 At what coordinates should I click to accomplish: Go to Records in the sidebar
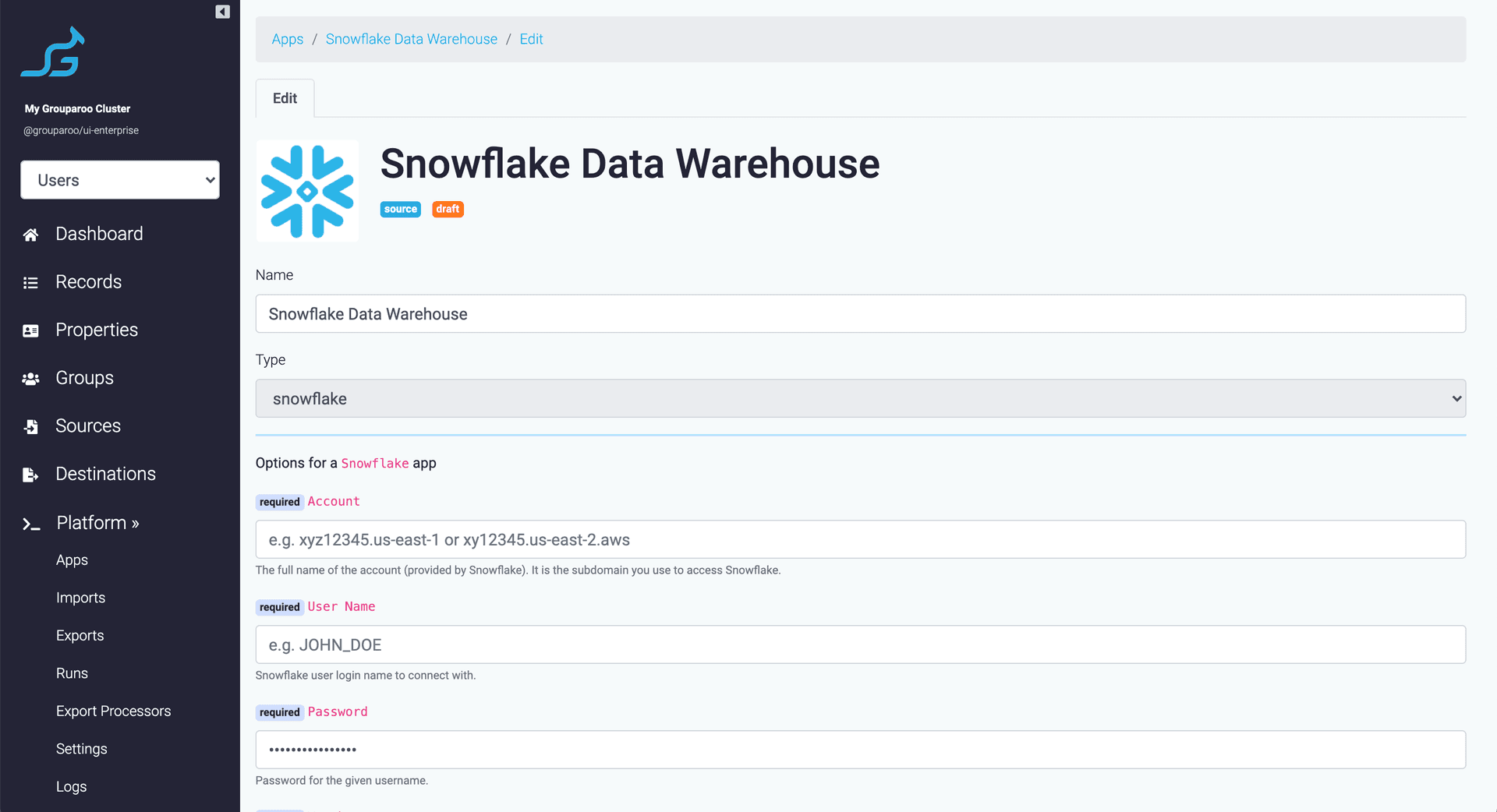(88, 282)
